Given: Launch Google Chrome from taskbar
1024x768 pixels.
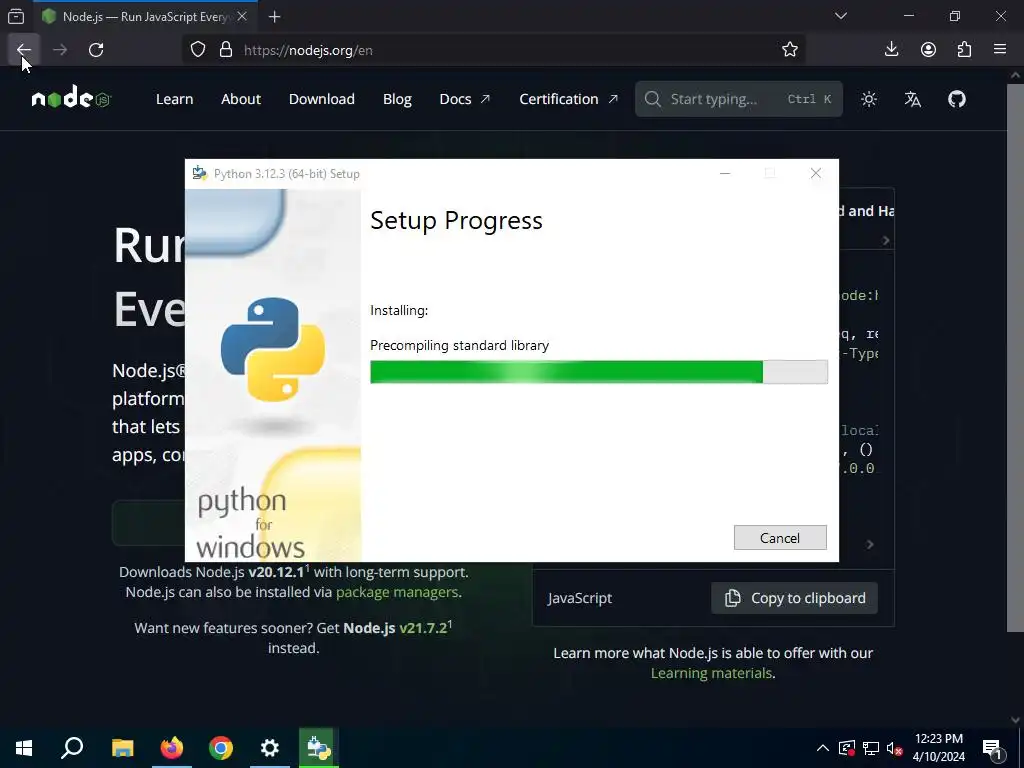Looking at the screenshot, I should pos(221,748).
